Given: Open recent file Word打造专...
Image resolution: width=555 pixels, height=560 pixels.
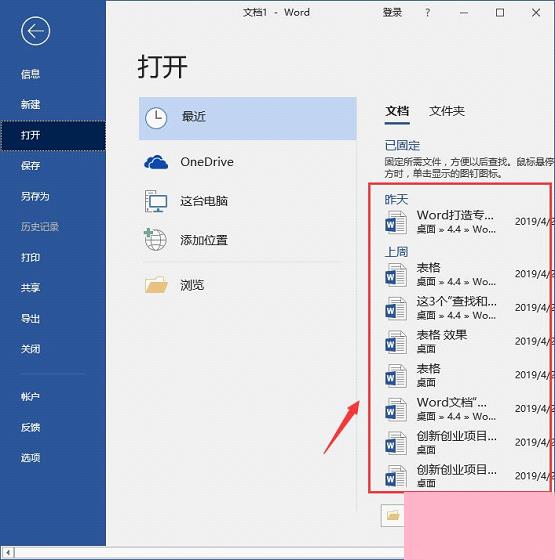Looking at the screenshot, I should (x=455, y=215).
